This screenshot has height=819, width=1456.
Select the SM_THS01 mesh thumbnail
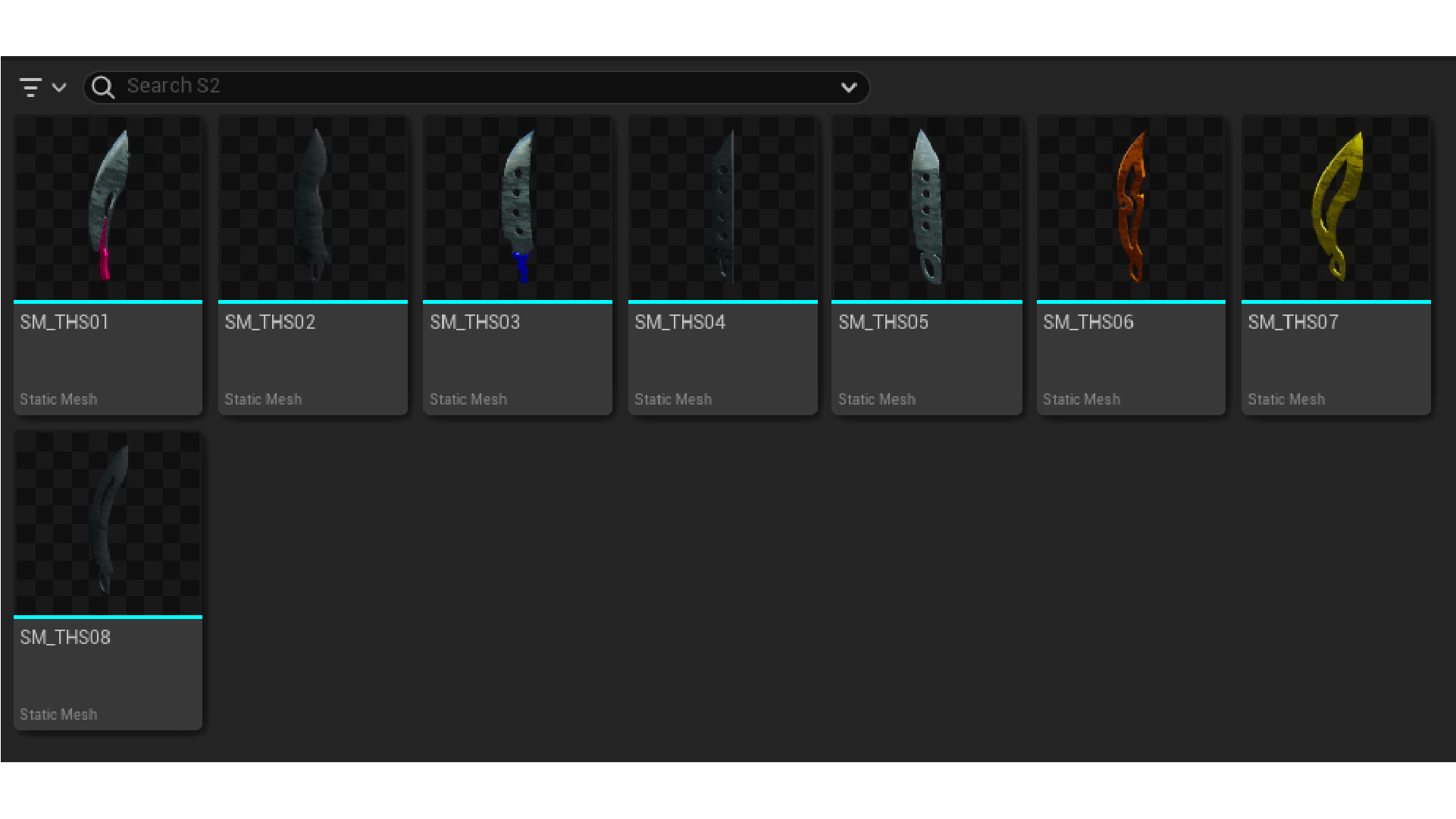108,207
